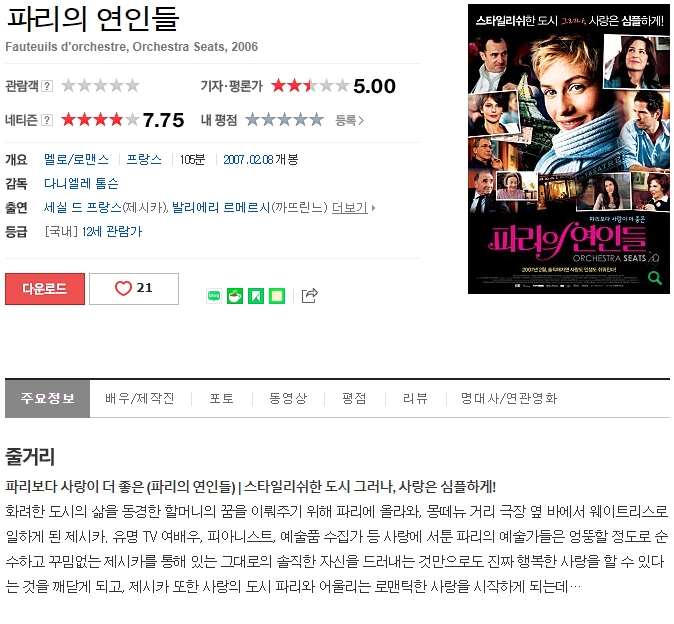Open the external share arrow icon

coord(309,296)
